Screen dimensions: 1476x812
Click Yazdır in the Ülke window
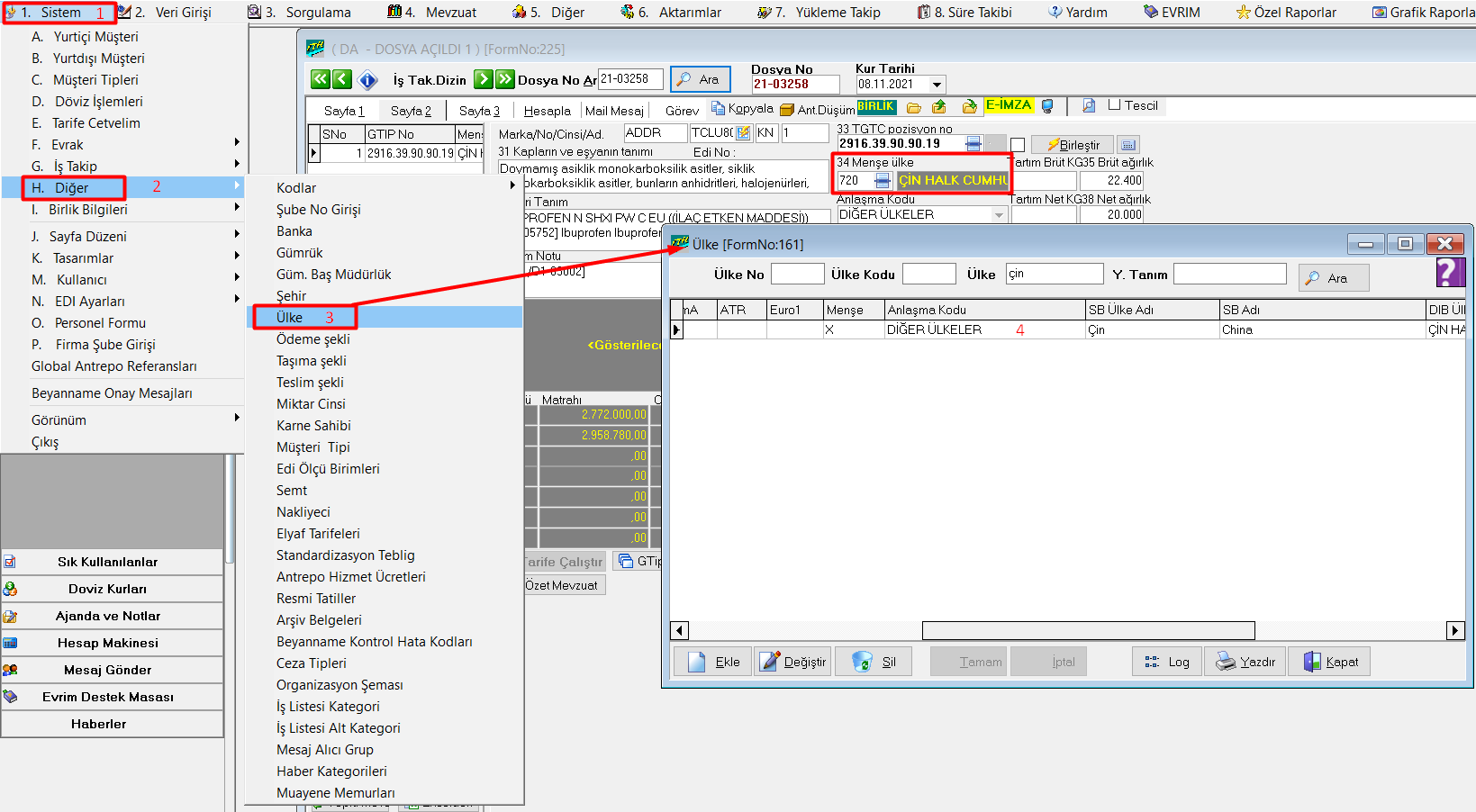pos(1245,662)
